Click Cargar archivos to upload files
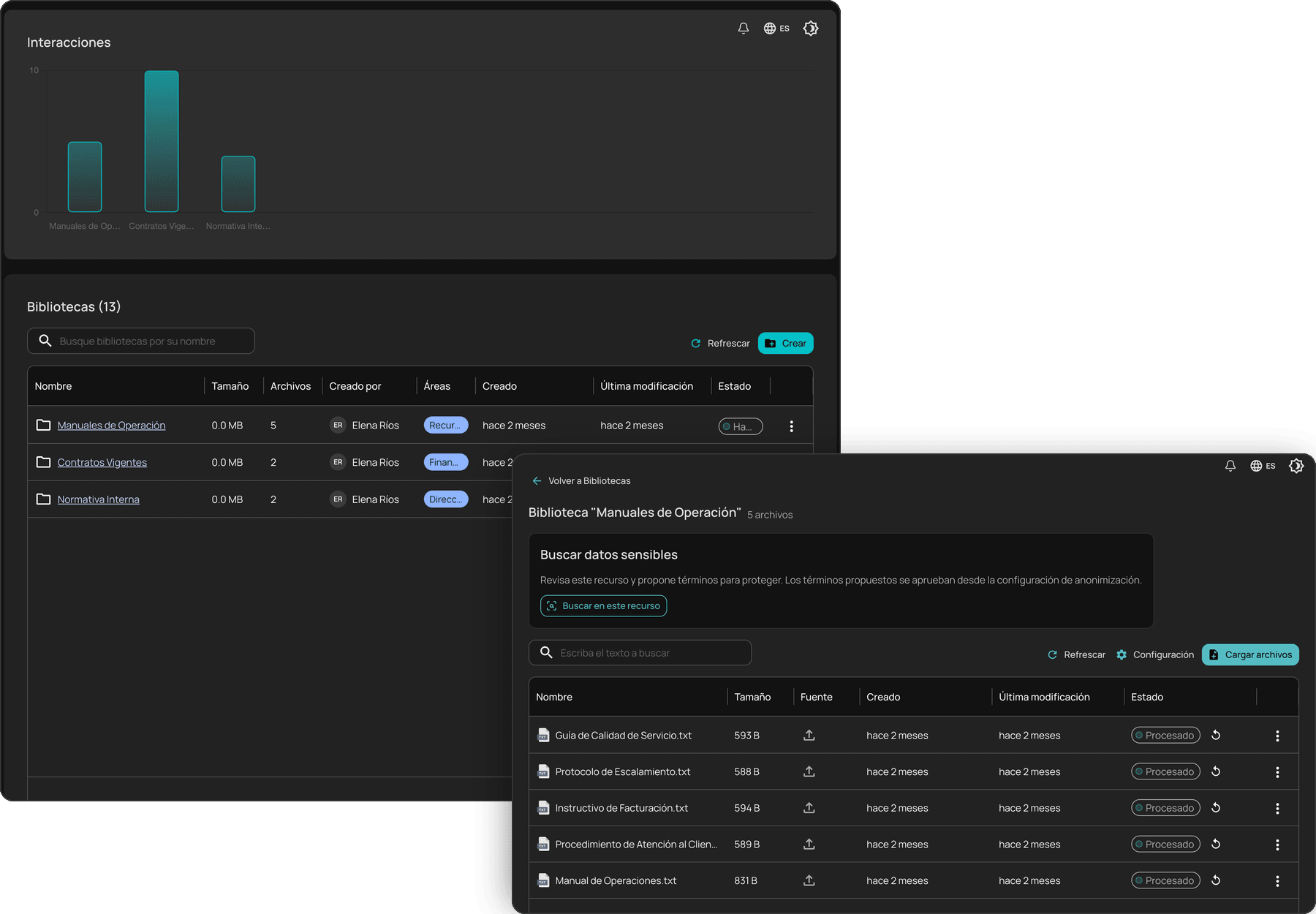 1250,655
